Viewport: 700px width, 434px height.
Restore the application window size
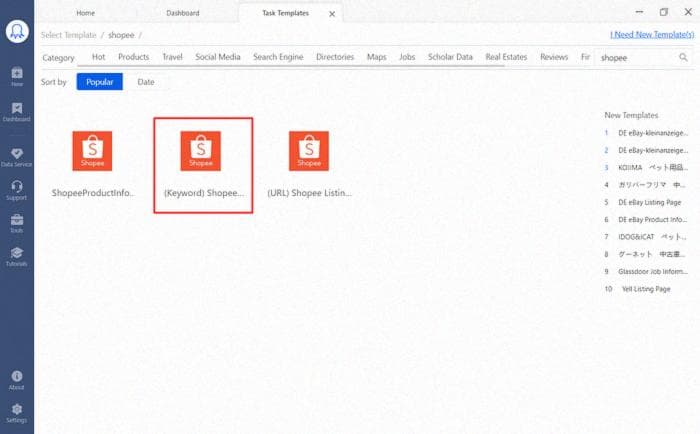click(x=664, y=12)
